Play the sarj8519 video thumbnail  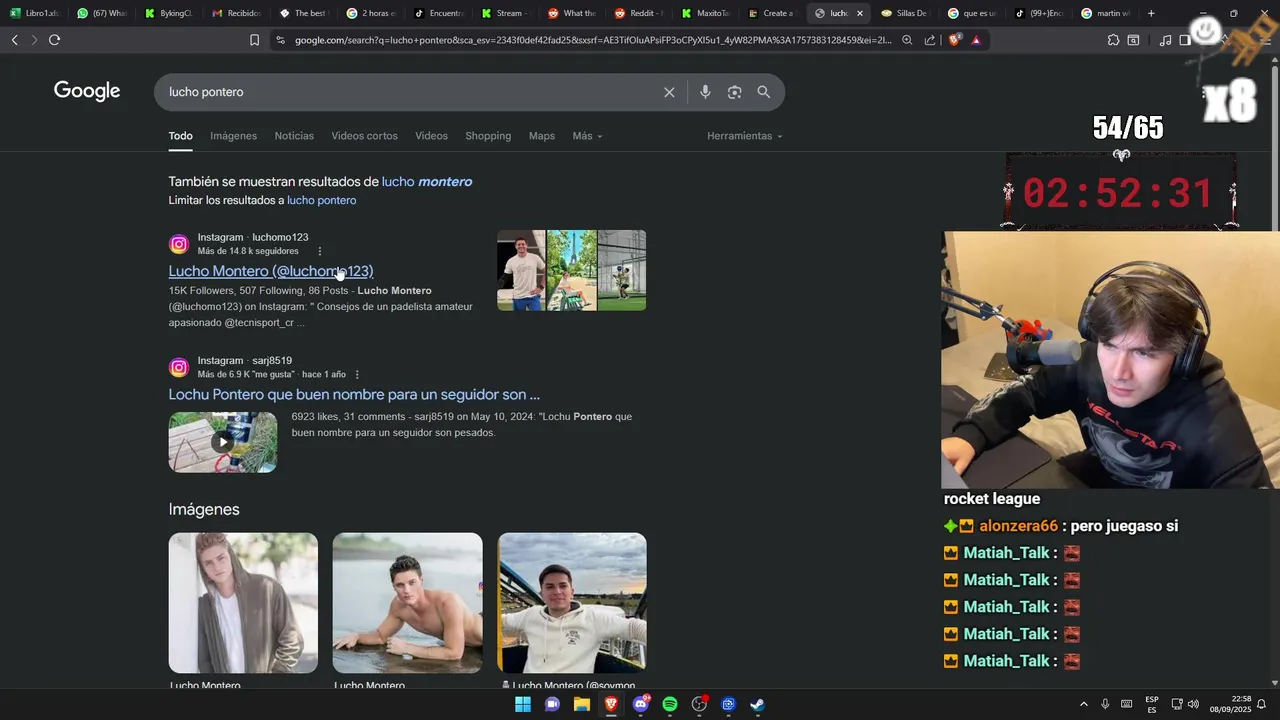point(223,442)
